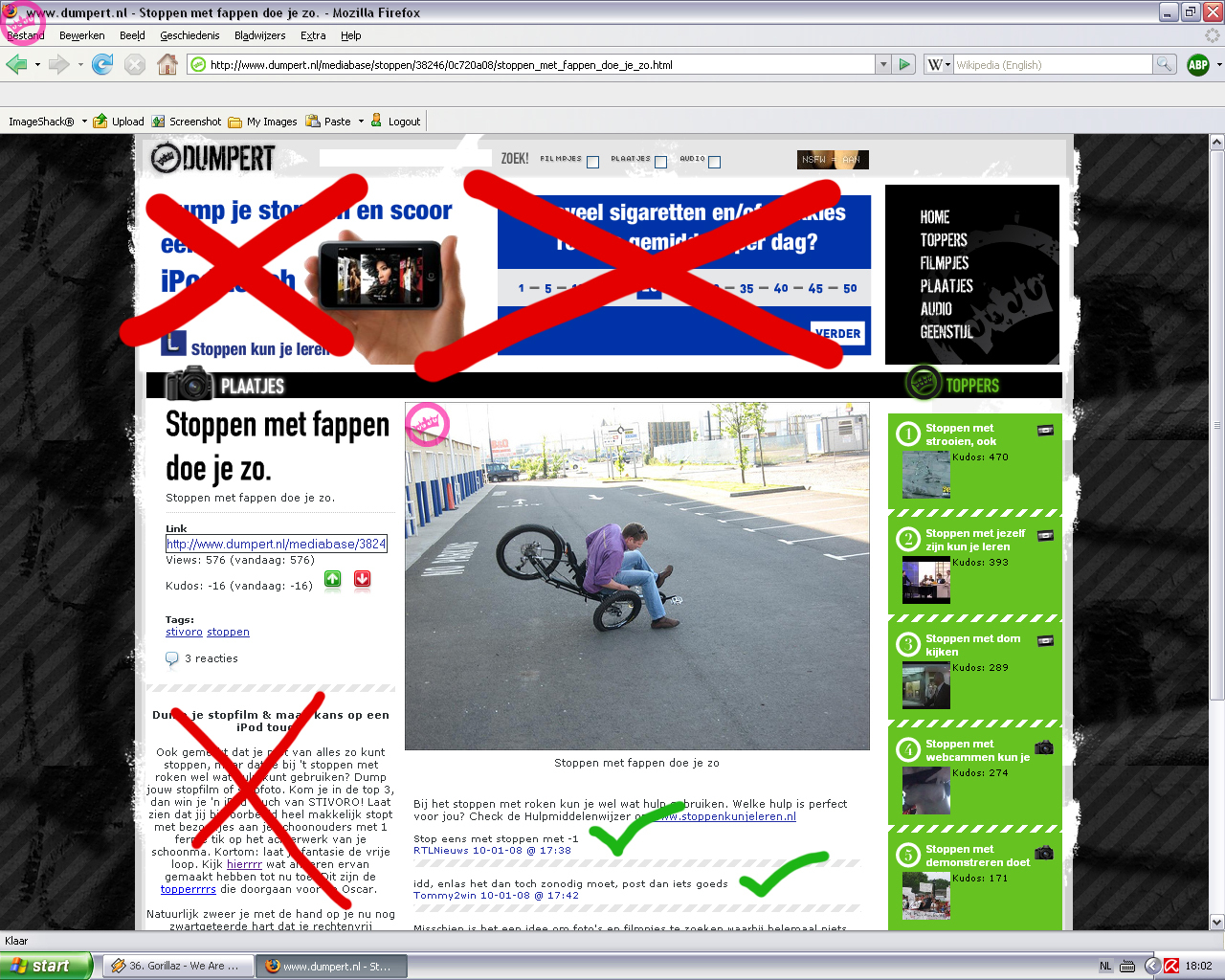Switch to Gorillaz taskbar window
This screenshot has height=980, width=1225.
tap(178, 966)
